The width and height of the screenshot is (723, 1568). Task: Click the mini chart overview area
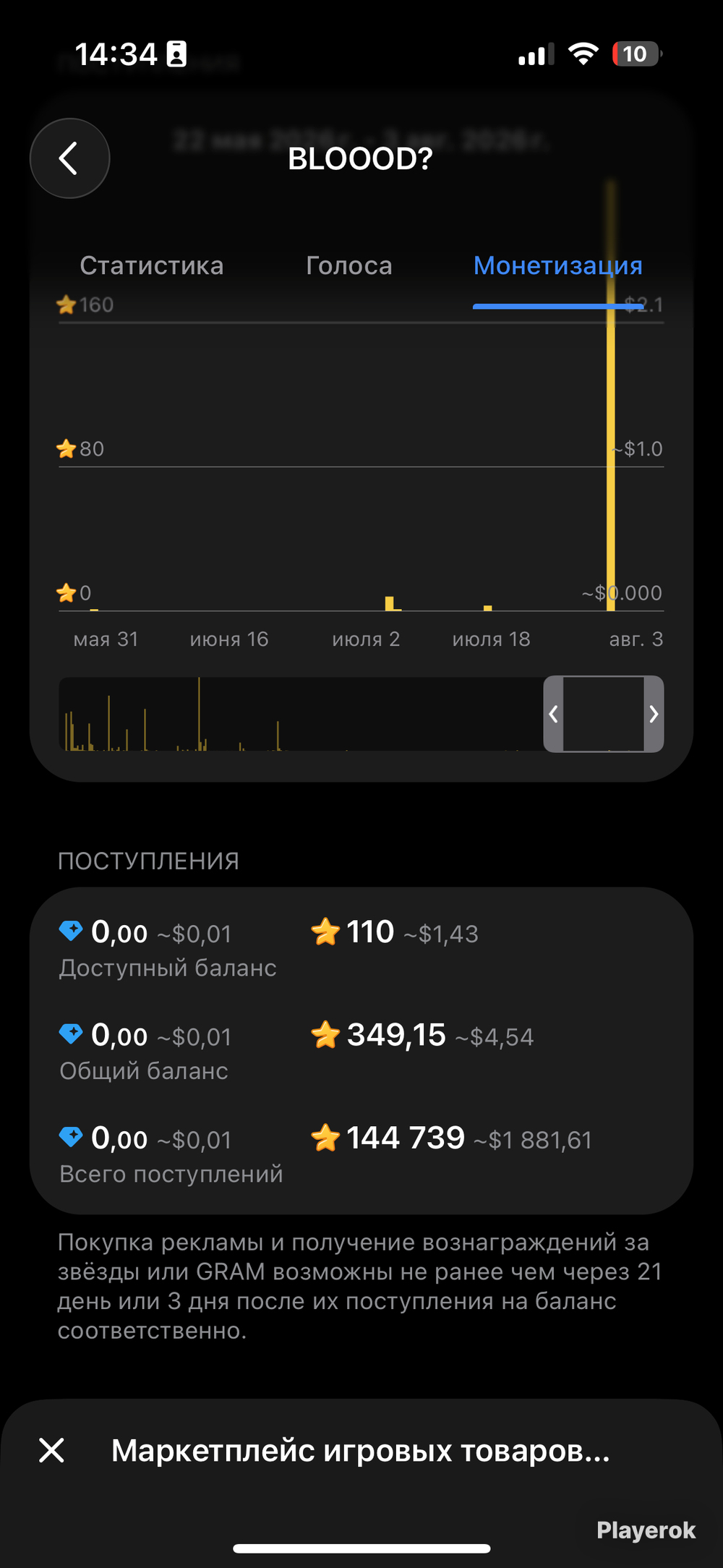tap(301, 714)
